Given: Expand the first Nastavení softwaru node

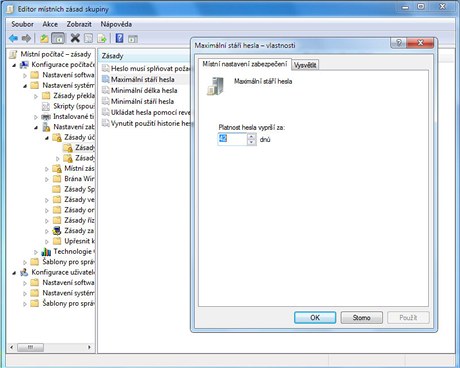Looking at the screenshot, I should [x=25, y=76].
